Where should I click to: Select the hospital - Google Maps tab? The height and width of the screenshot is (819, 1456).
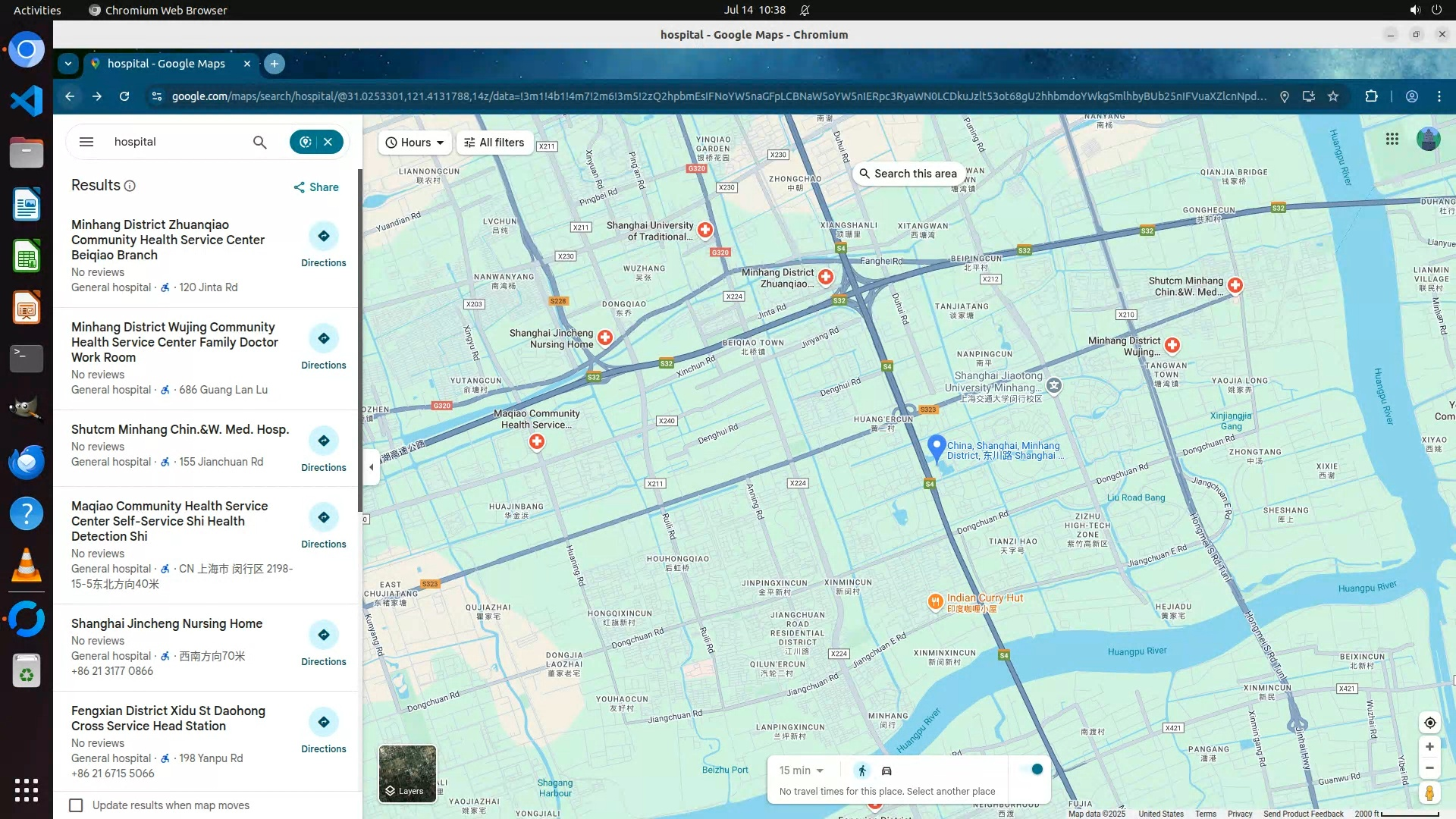click(x=167, y=64)
